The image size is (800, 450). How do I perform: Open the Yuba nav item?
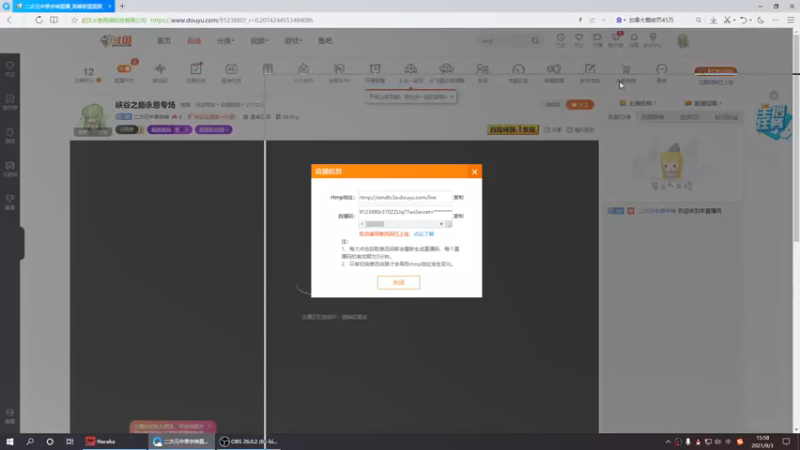tap(325, 41)
